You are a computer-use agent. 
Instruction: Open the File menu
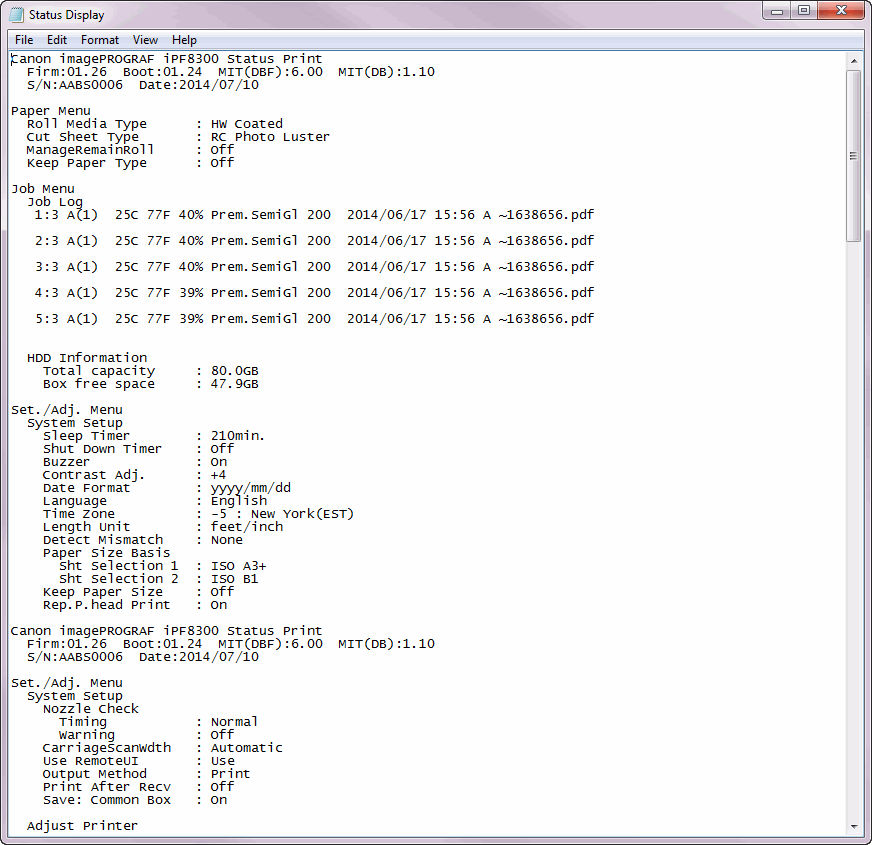tap(24, 40)
